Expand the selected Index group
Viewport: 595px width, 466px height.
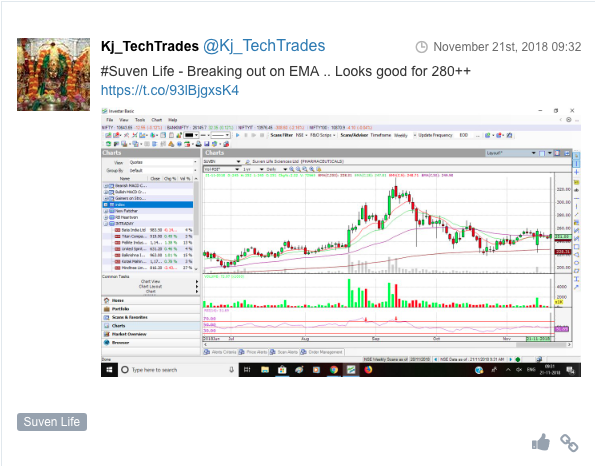point(106,205)
